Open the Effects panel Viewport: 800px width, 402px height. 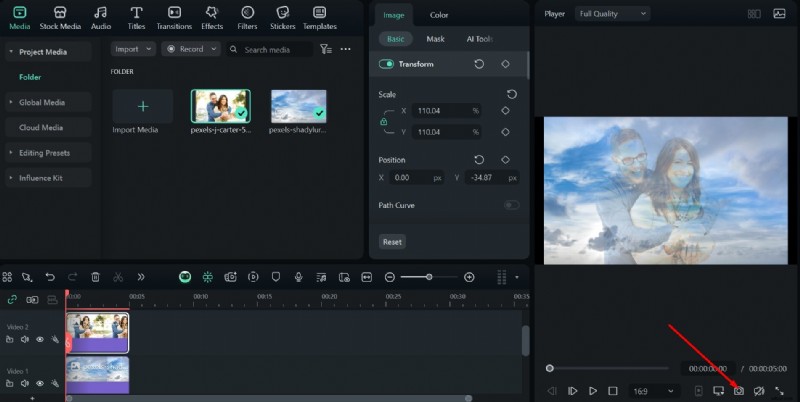point(212,17)
